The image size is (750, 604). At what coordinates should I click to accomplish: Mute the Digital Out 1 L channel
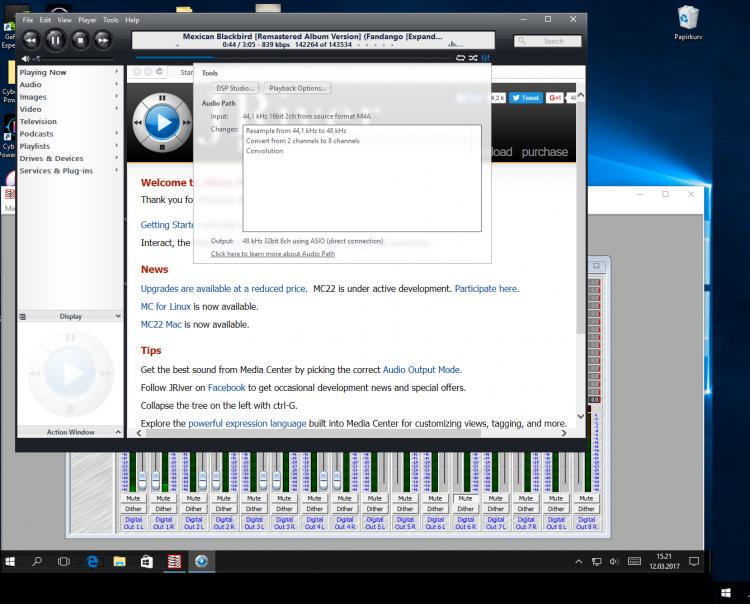133,498
